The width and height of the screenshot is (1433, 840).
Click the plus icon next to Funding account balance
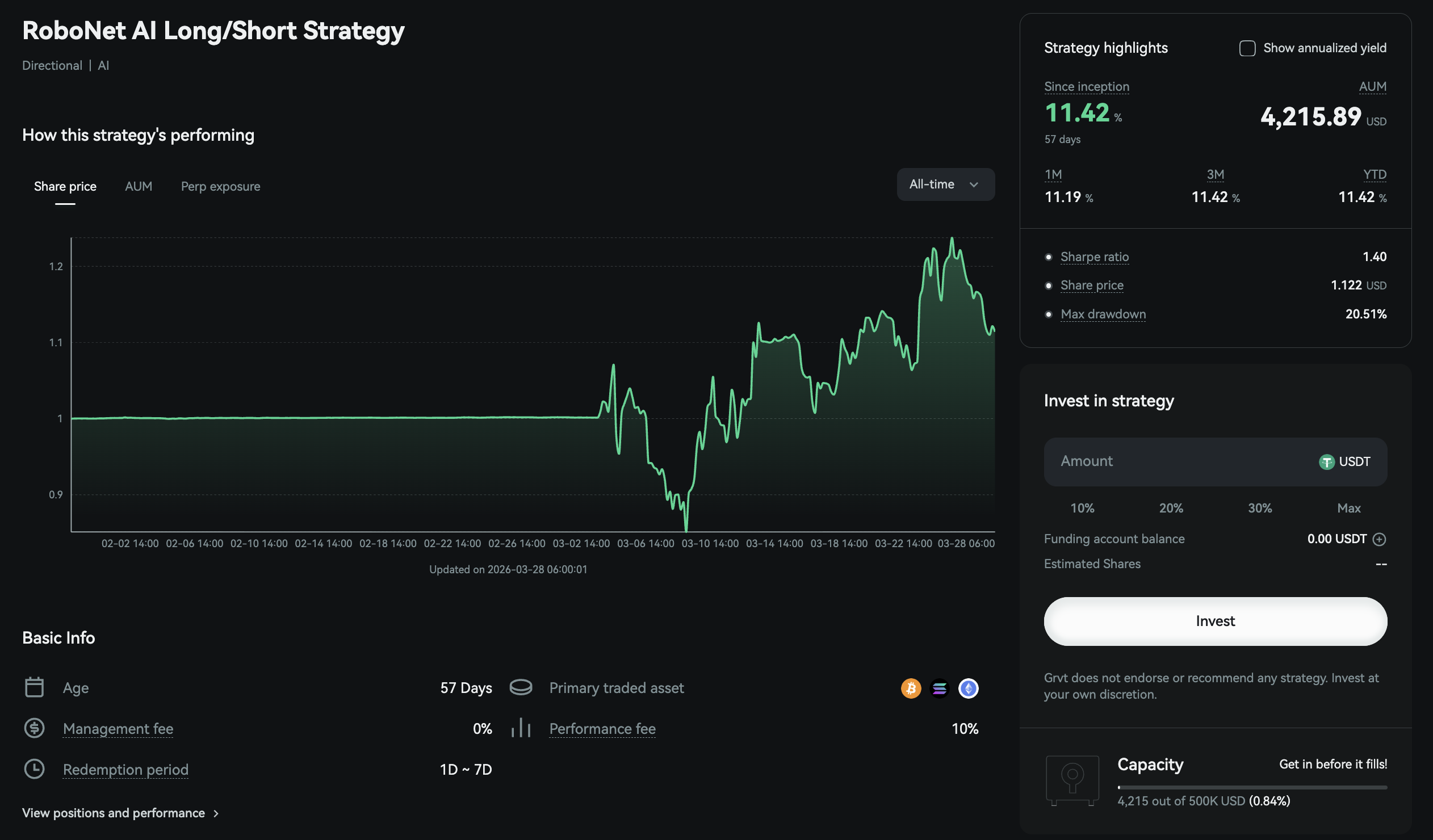pos(1380,539)
